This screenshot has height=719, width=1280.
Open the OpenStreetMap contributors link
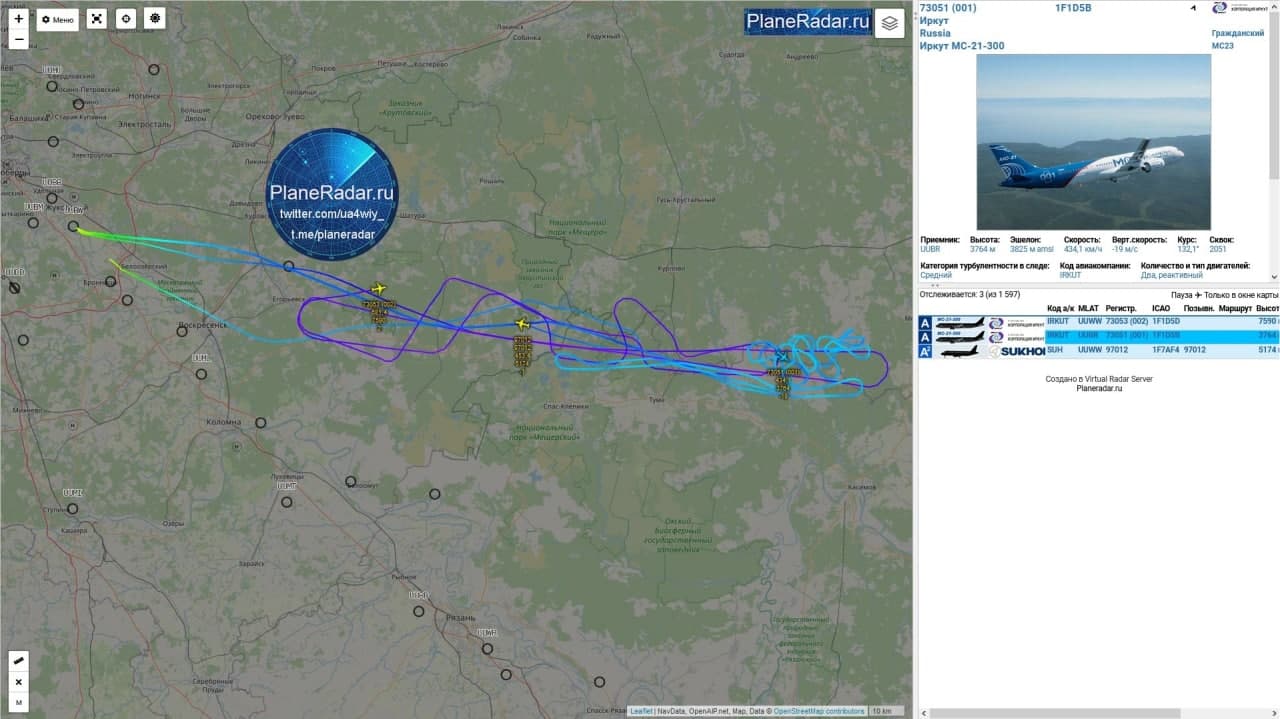819,711
